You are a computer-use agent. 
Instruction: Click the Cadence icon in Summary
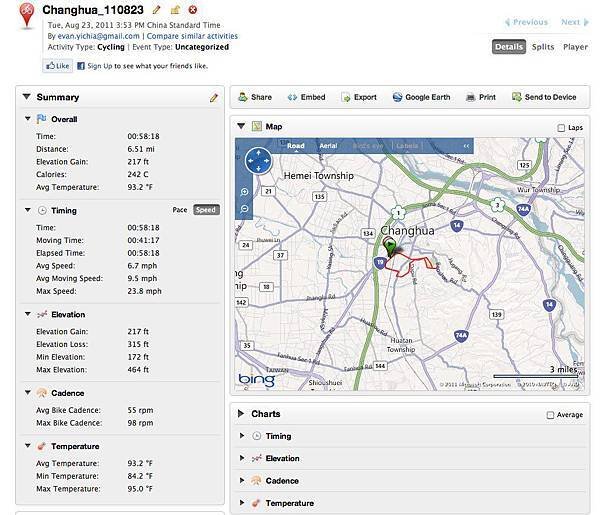pyautogui.click(x=41, y=393)
